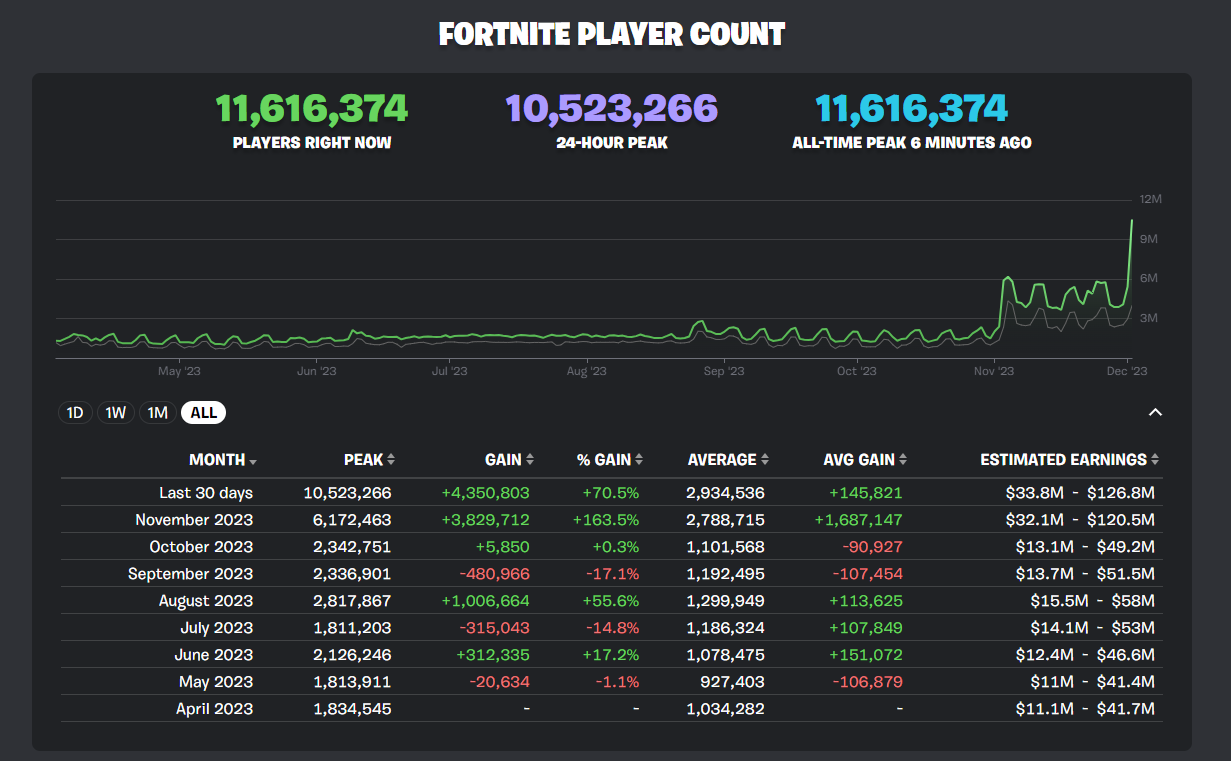Switch chart range to 1D

[75, 412]
